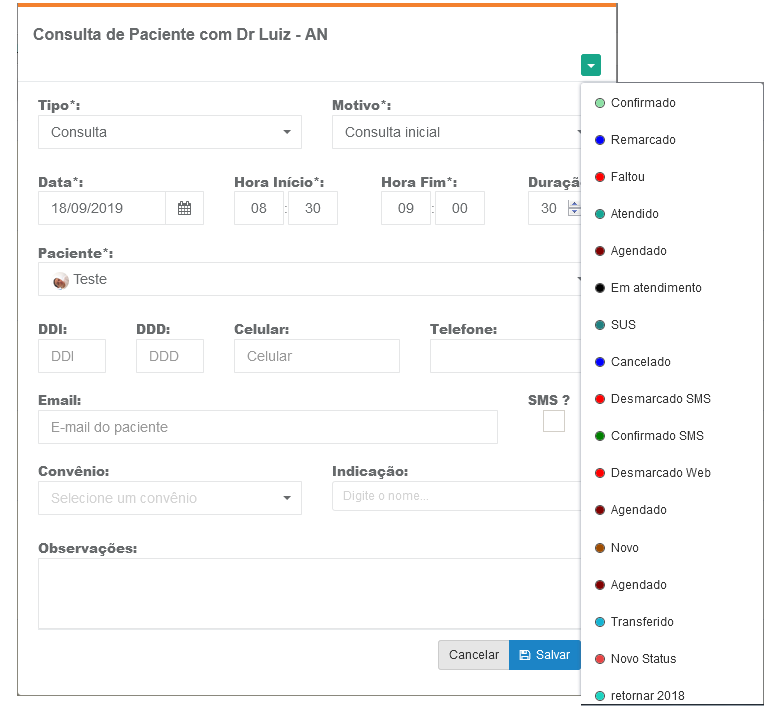Open the Tipo dropdown showing Consulta
This screenshot has height=722, width=784.
coord(169,132)
